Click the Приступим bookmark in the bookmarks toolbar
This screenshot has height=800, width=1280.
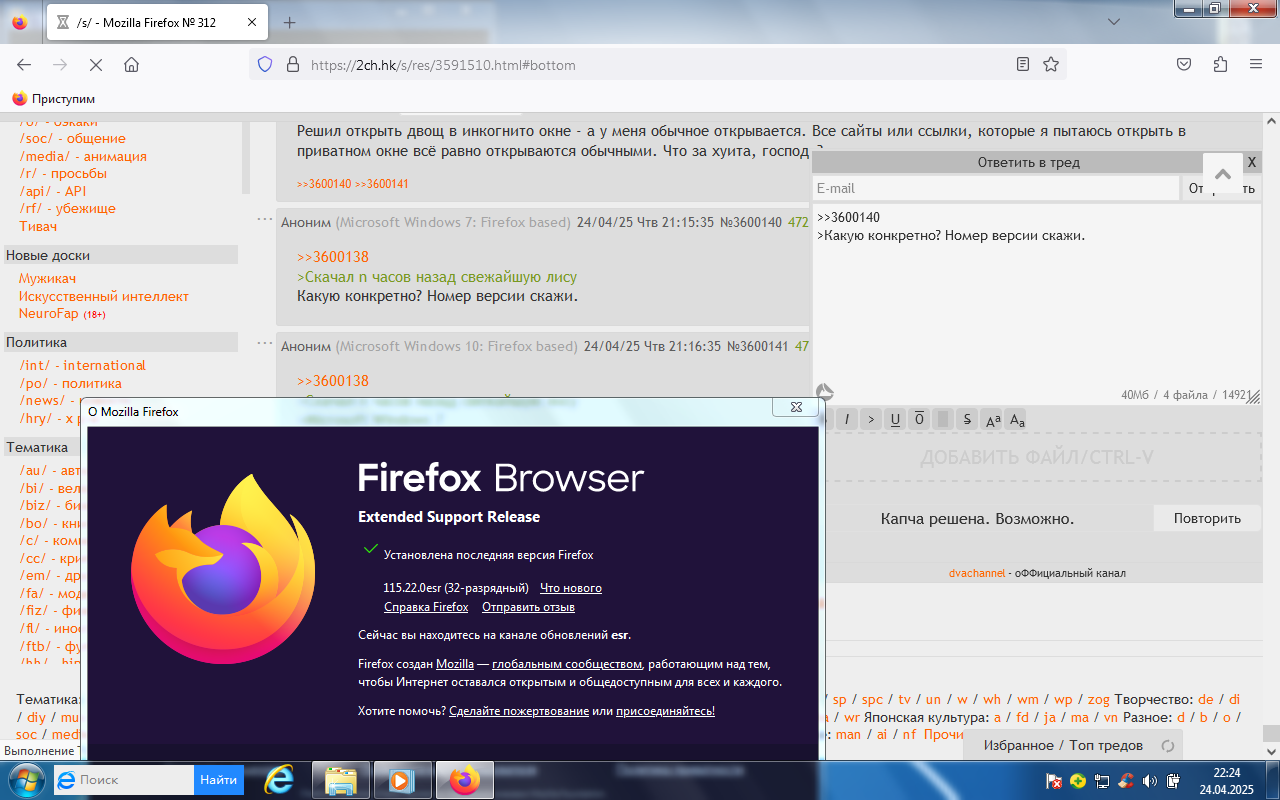[53, 99]
